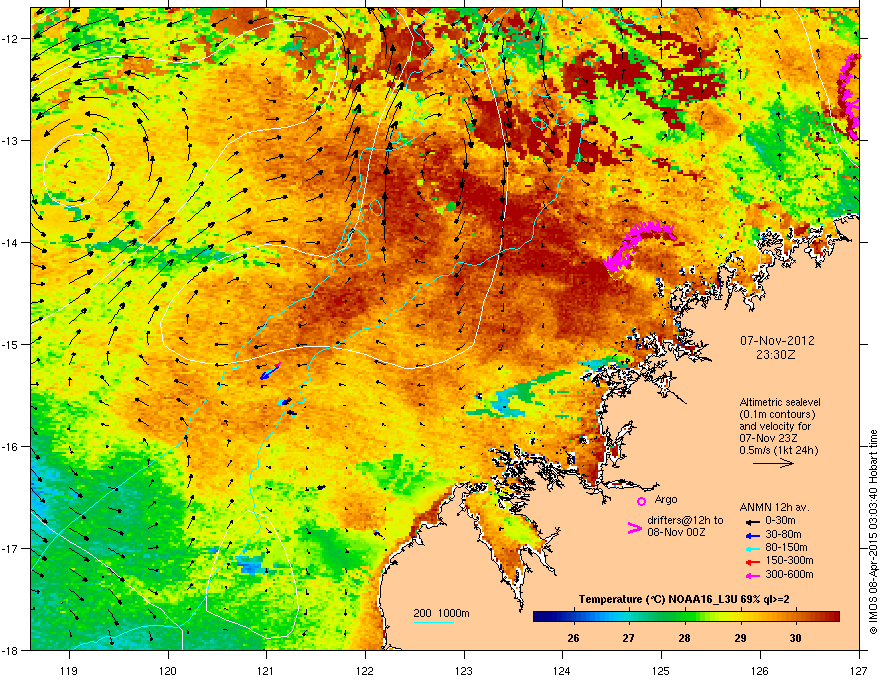Click the longitude axis label 127

pos(859,671)
